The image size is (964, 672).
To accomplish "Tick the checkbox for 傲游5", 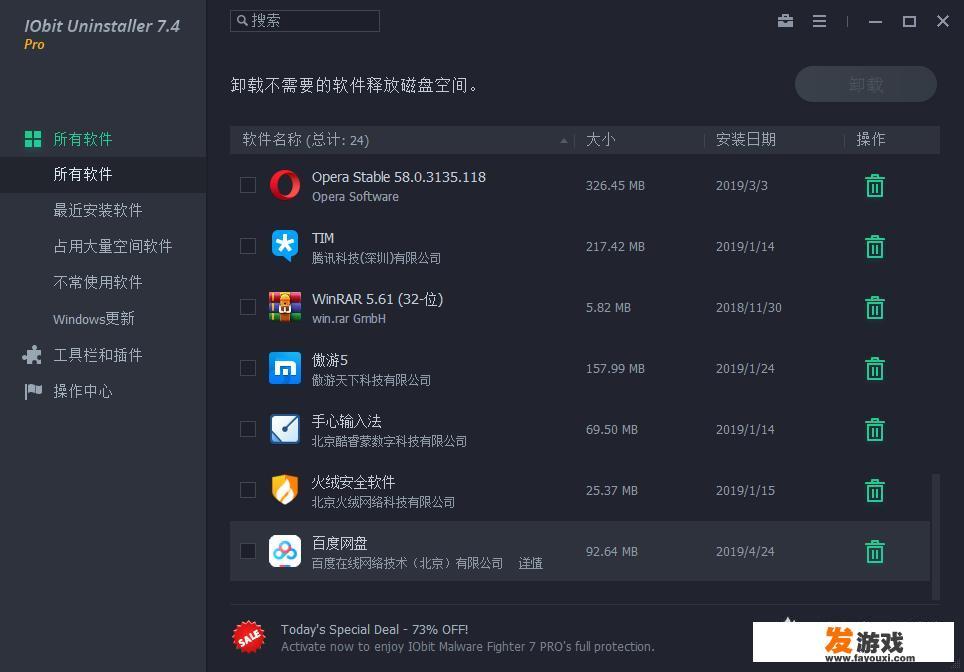I will click(x=248, y=368).
